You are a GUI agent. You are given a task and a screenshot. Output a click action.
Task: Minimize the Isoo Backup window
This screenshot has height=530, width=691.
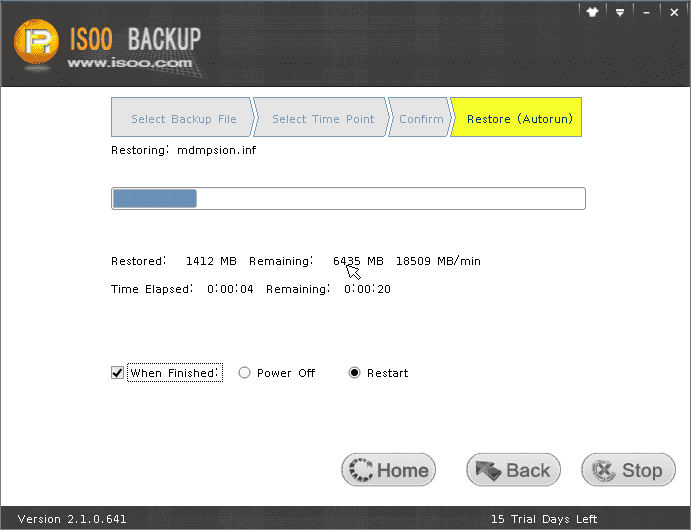(x=646, y=12)
